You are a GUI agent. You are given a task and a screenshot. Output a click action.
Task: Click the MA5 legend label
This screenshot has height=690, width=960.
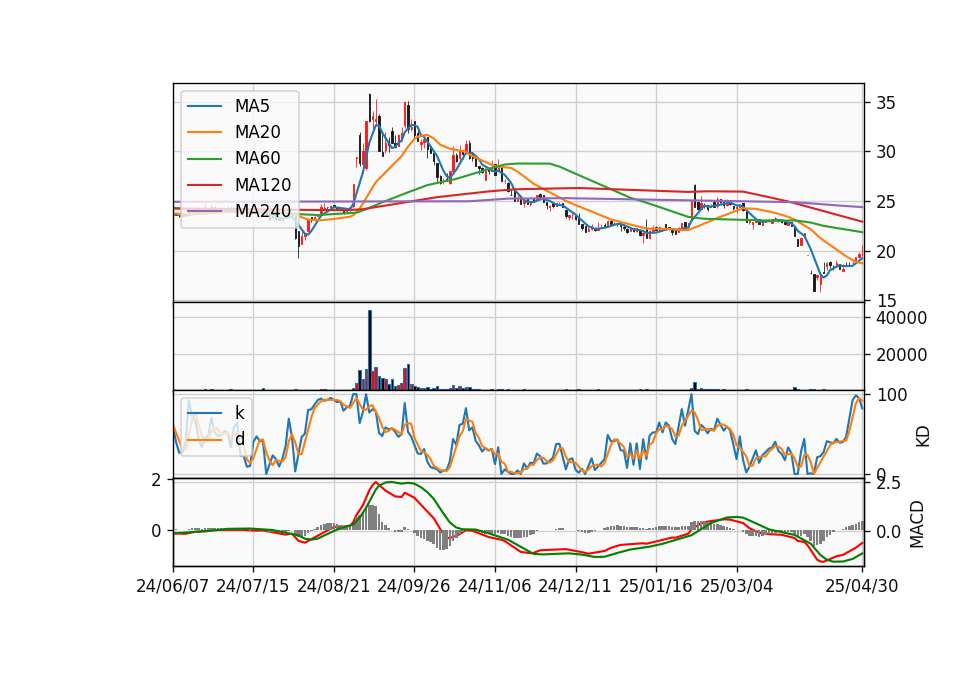pyautogui.click(x=252, y=106)
